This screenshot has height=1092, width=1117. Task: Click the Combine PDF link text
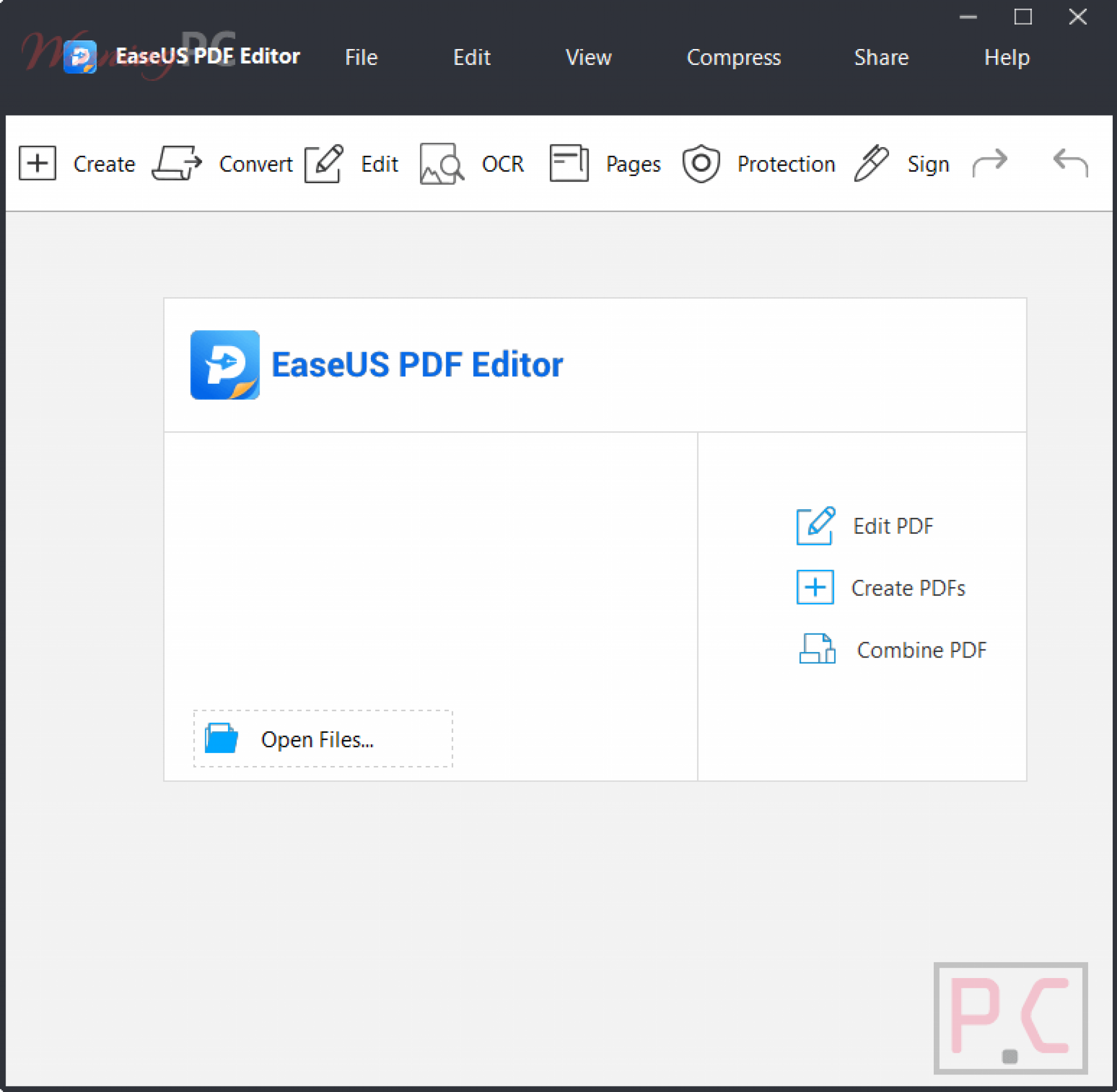pyautogui.click(x=921, y=650)
